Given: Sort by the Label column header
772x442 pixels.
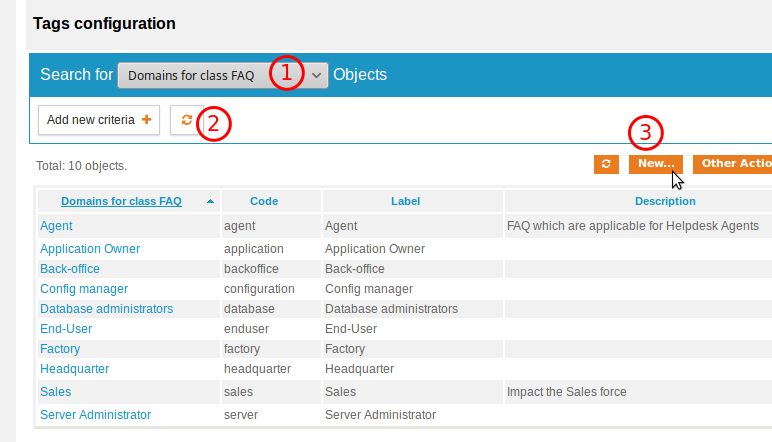Looking at the screenshot, I should (x=405, y=201).
